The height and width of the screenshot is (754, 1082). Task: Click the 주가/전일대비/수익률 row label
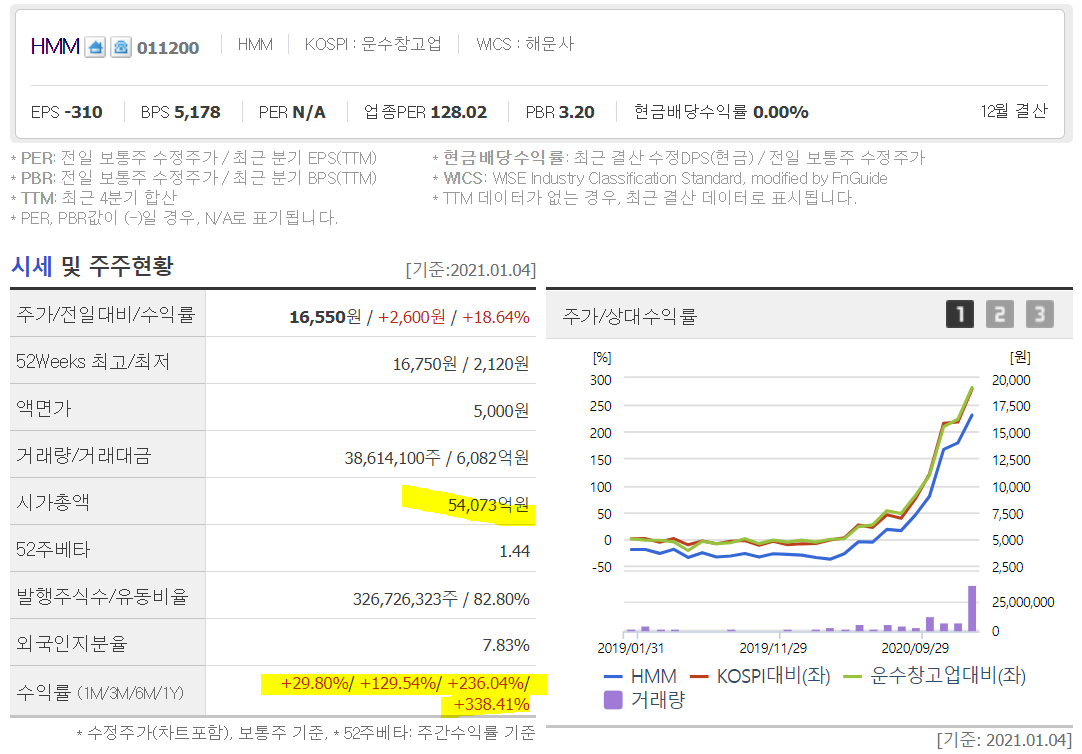tap(106, 315)
